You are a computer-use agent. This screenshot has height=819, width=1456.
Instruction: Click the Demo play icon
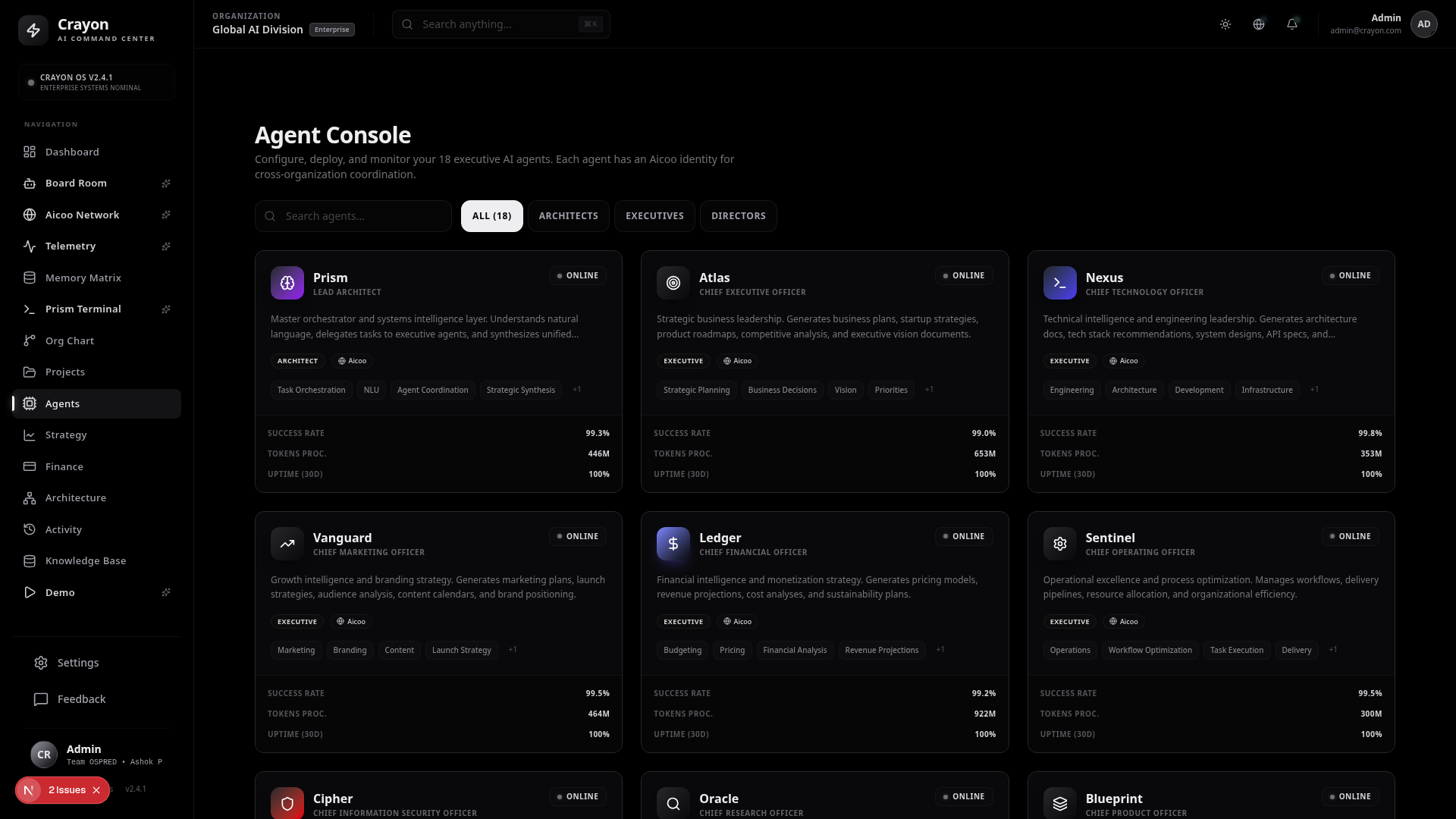(30, 592)
